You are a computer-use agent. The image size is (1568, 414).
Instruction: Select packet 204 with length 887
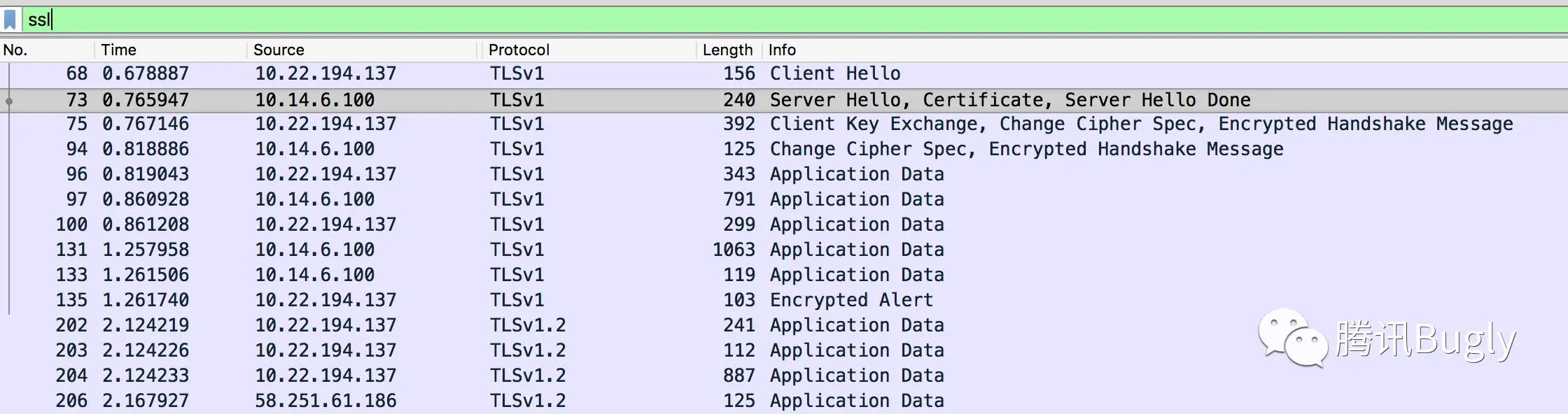pyautogui.click(x=784, y=376)
